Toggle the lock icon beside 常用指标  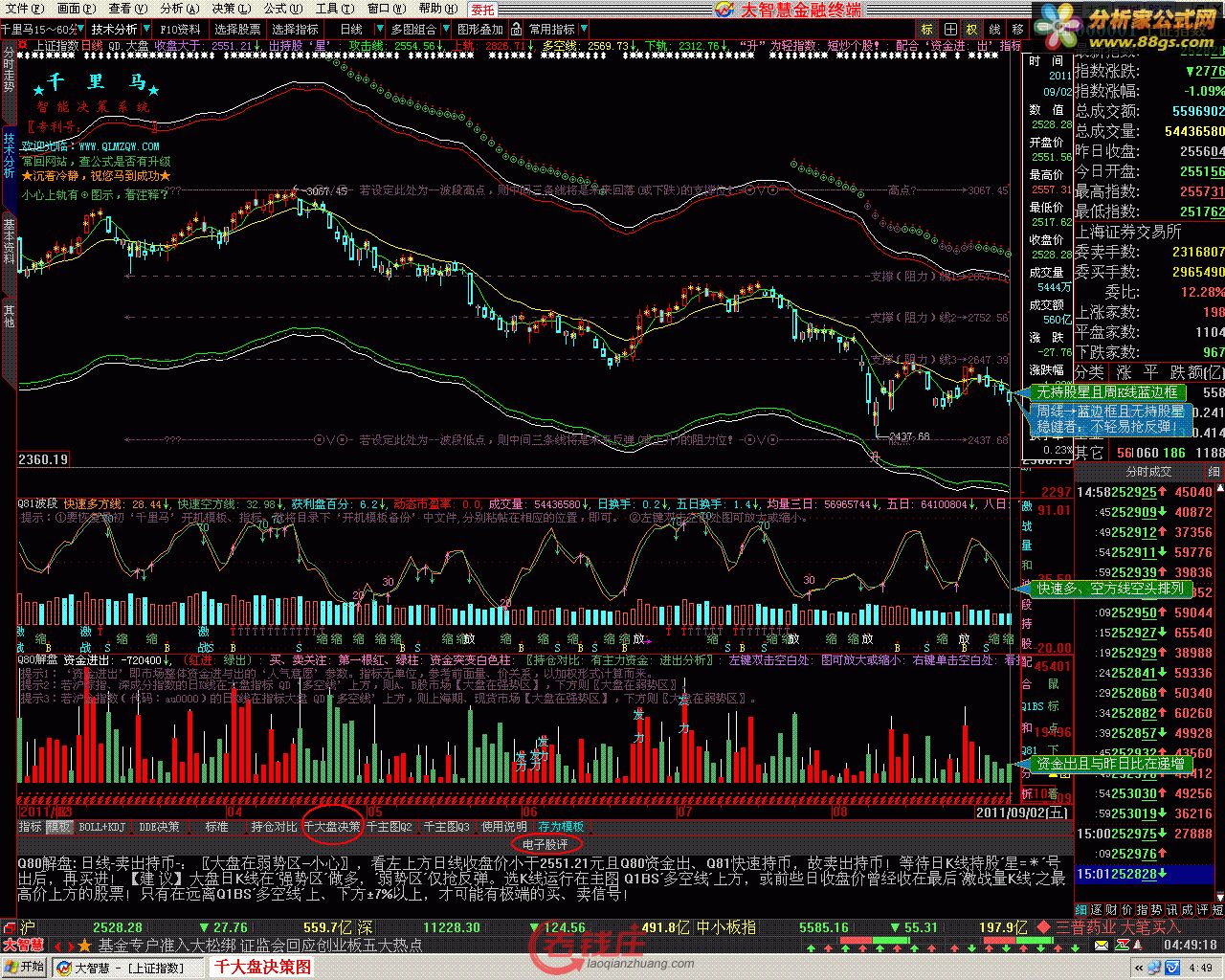tap(516, 30)
